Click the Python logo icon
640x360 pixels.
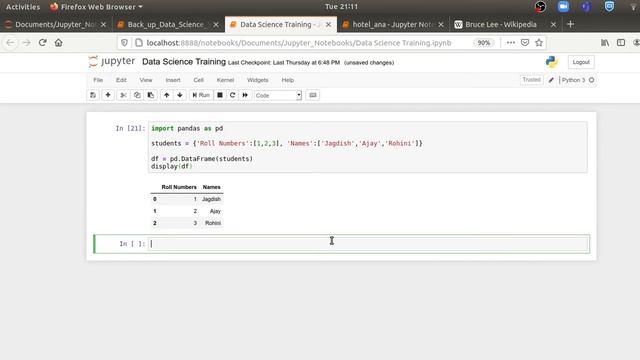point(551,62)
